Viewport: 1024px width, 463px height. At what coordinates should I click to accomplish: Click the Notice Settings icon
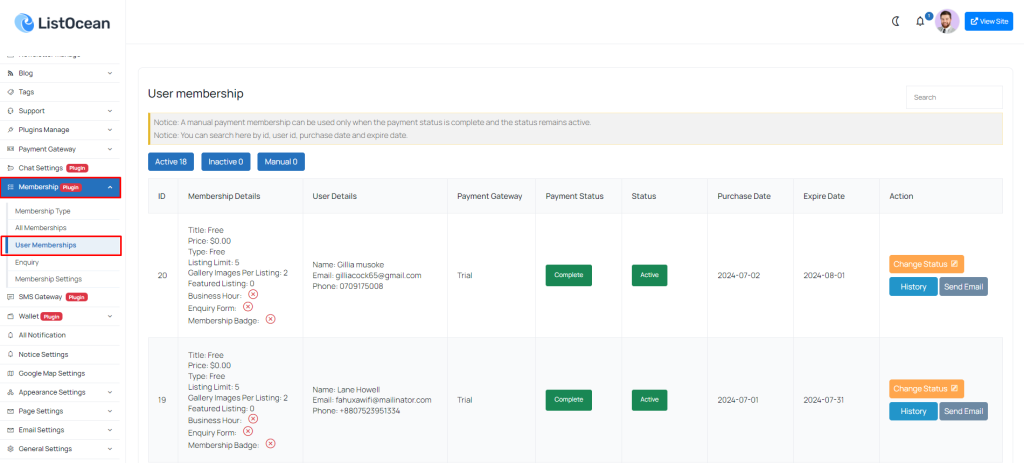[10, 354]
